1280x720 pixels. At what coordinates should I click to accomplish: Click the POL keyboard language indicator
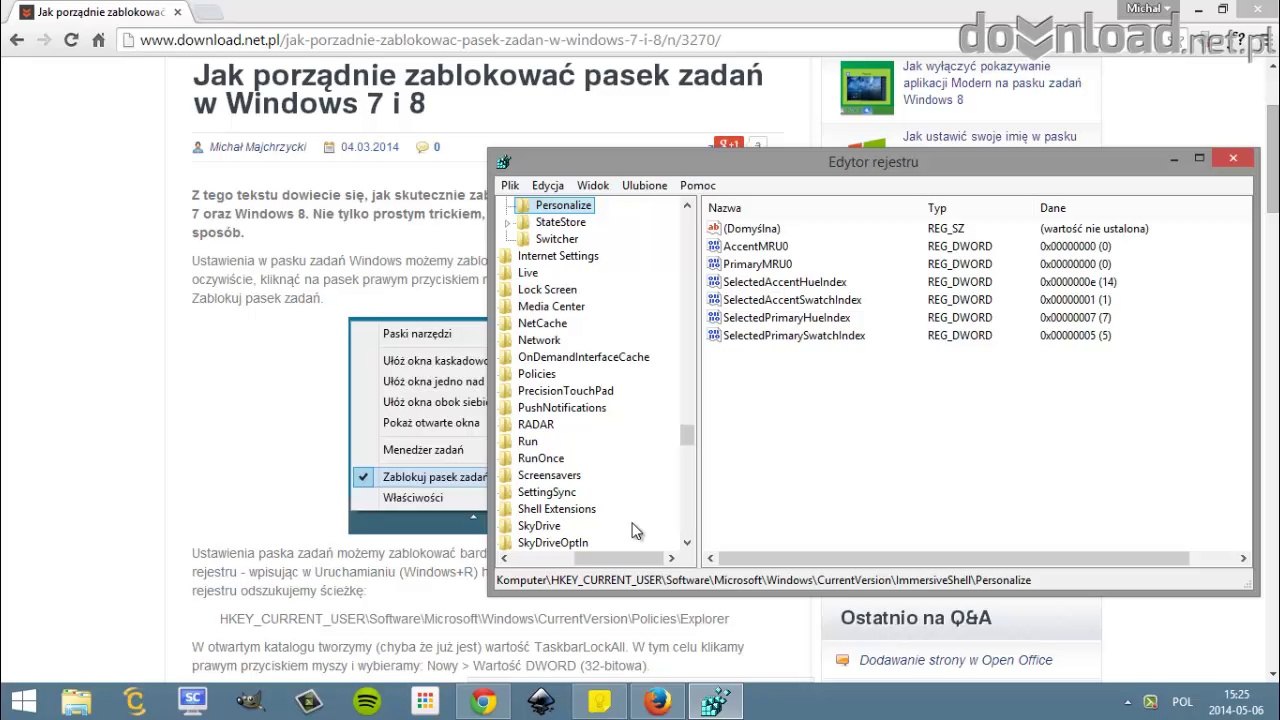(x=1183, y=702)
